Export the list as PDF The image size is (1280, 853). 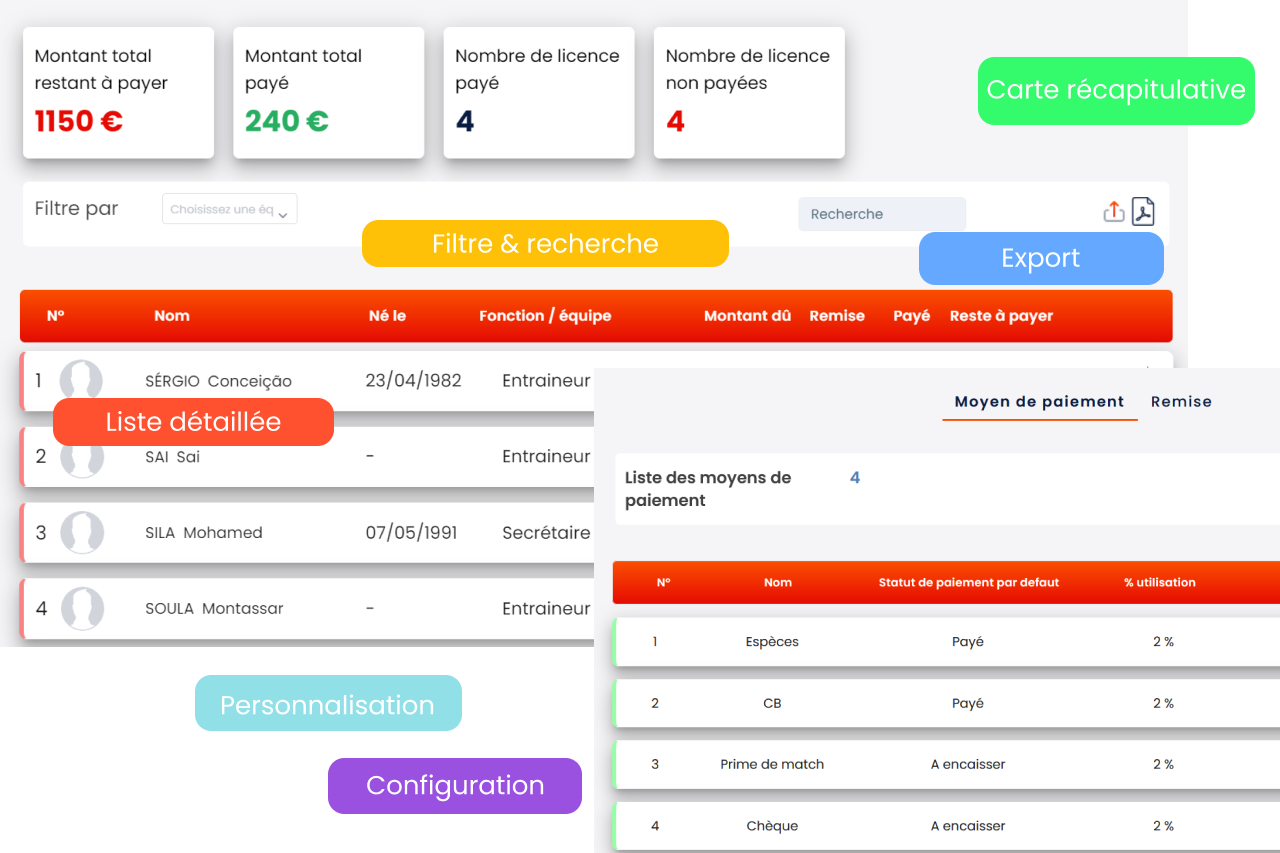point(1143,212)
